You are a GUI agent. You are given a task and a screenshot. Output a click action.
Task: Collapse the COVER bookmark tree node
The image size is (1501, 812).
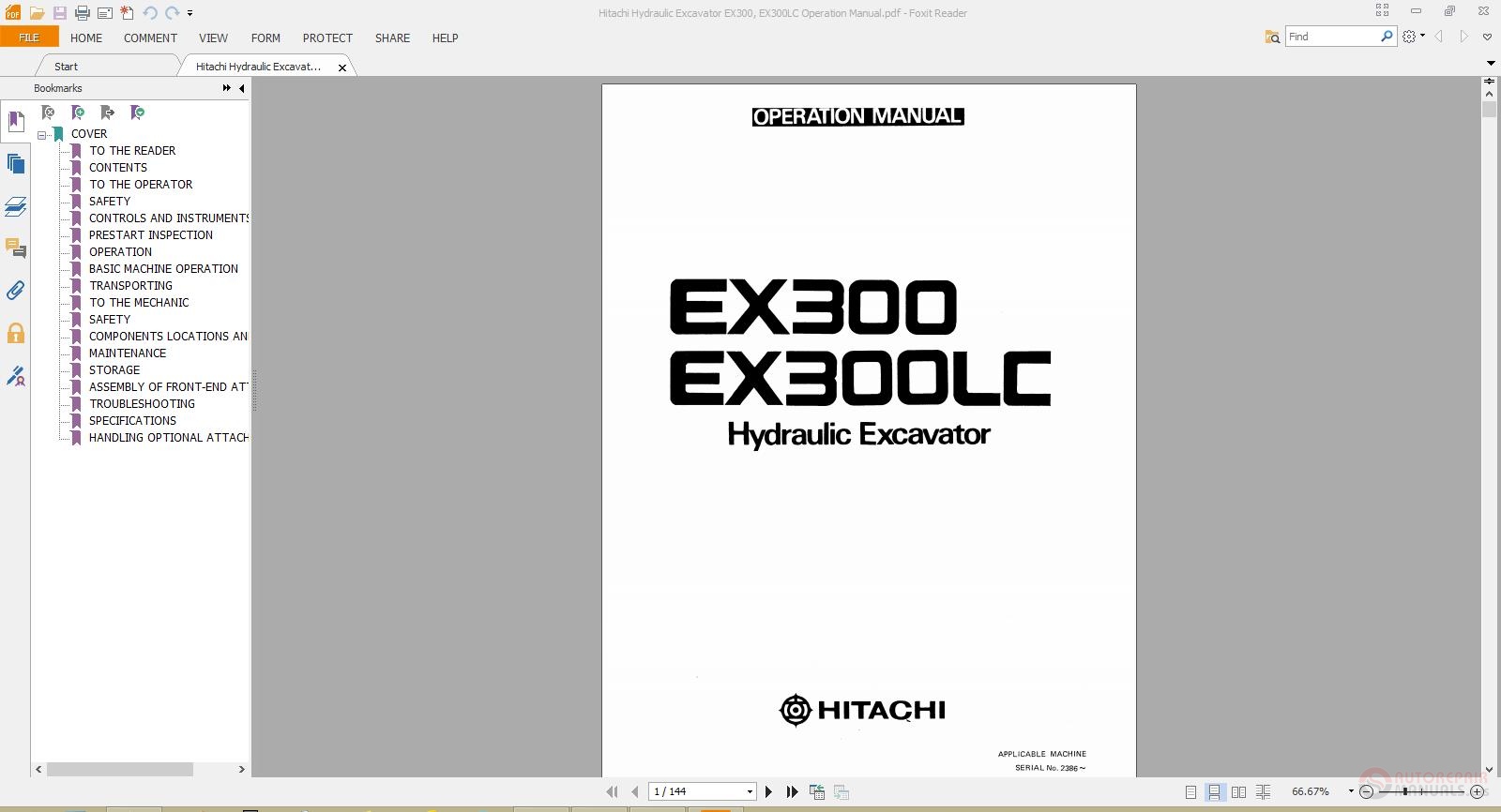pos(42,135)
